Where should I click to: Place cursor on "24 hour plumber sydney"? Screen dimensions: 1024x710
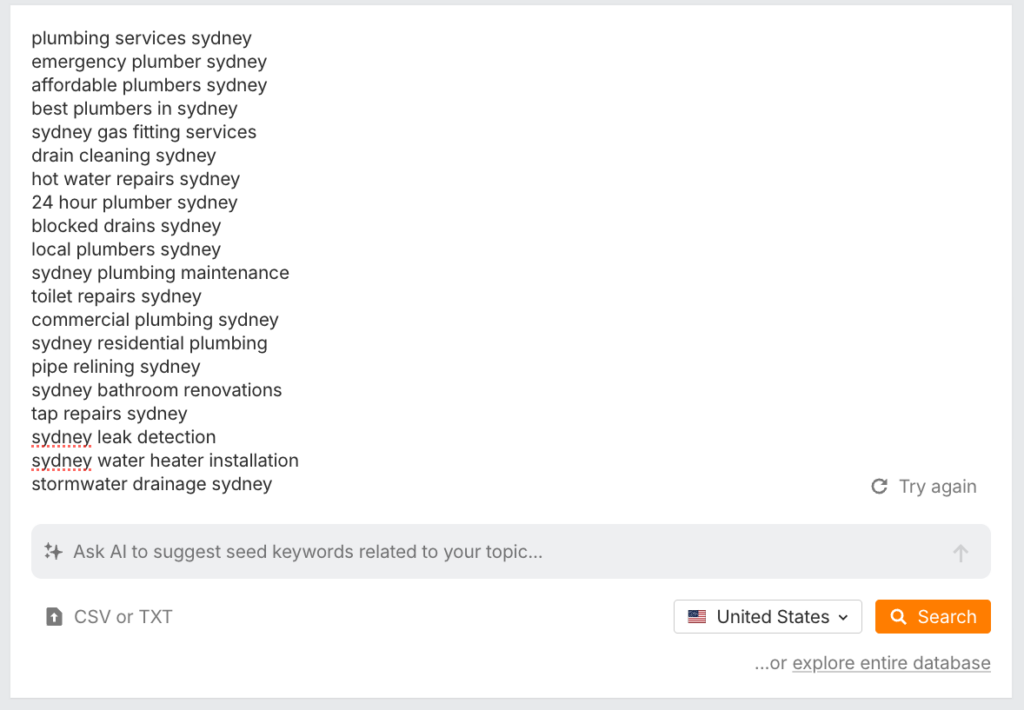(x=135, y=203)
